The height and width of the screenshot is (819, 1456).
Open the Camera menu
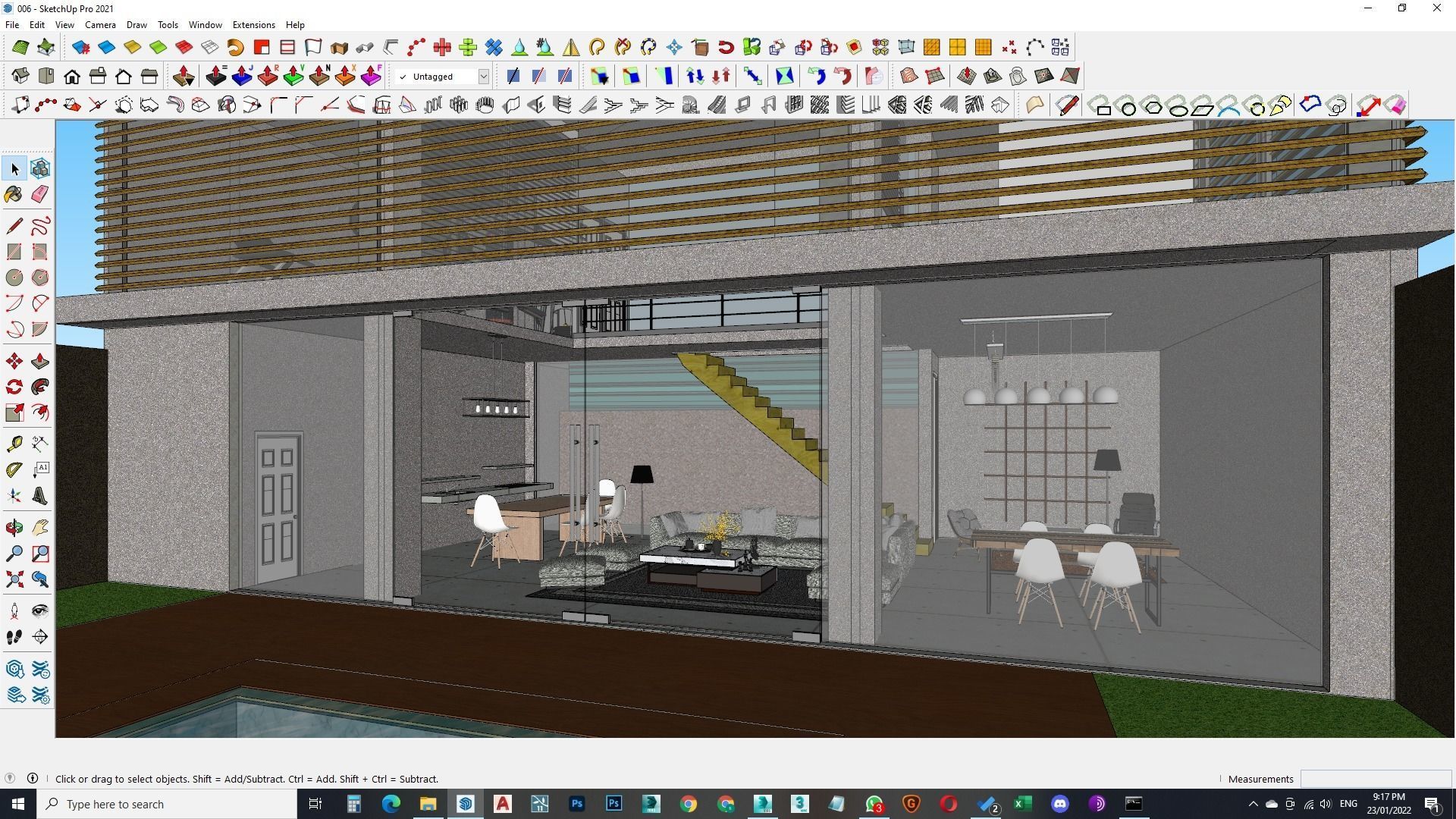tap(100, 25)
